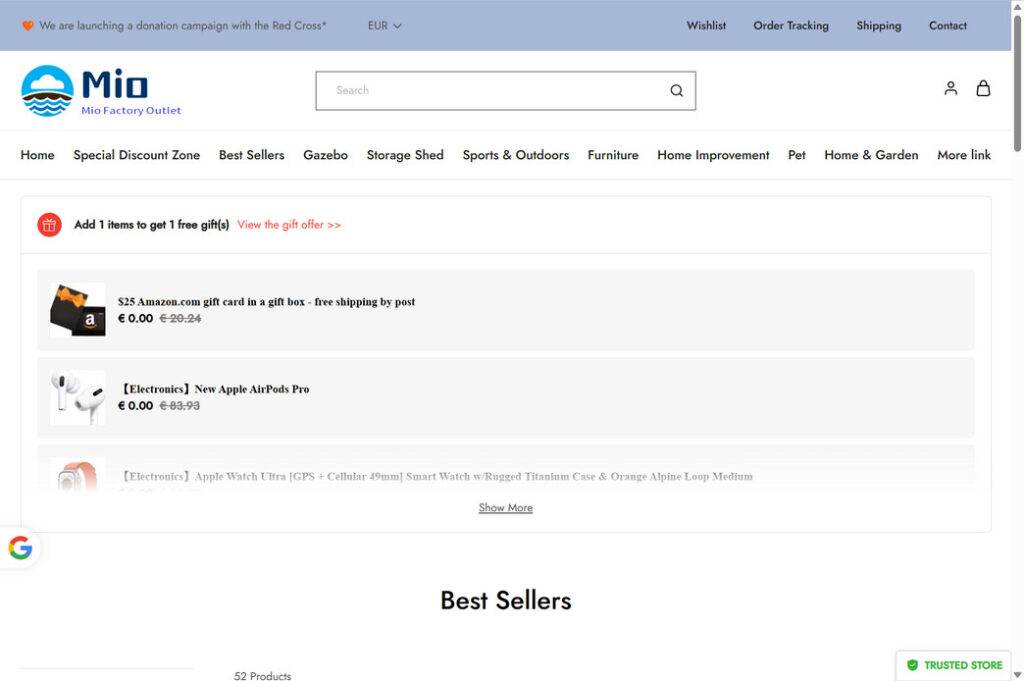Click the red gift box icon
Image resolution: width=1024 pixels, height=681 pixels.
[50, 225]
